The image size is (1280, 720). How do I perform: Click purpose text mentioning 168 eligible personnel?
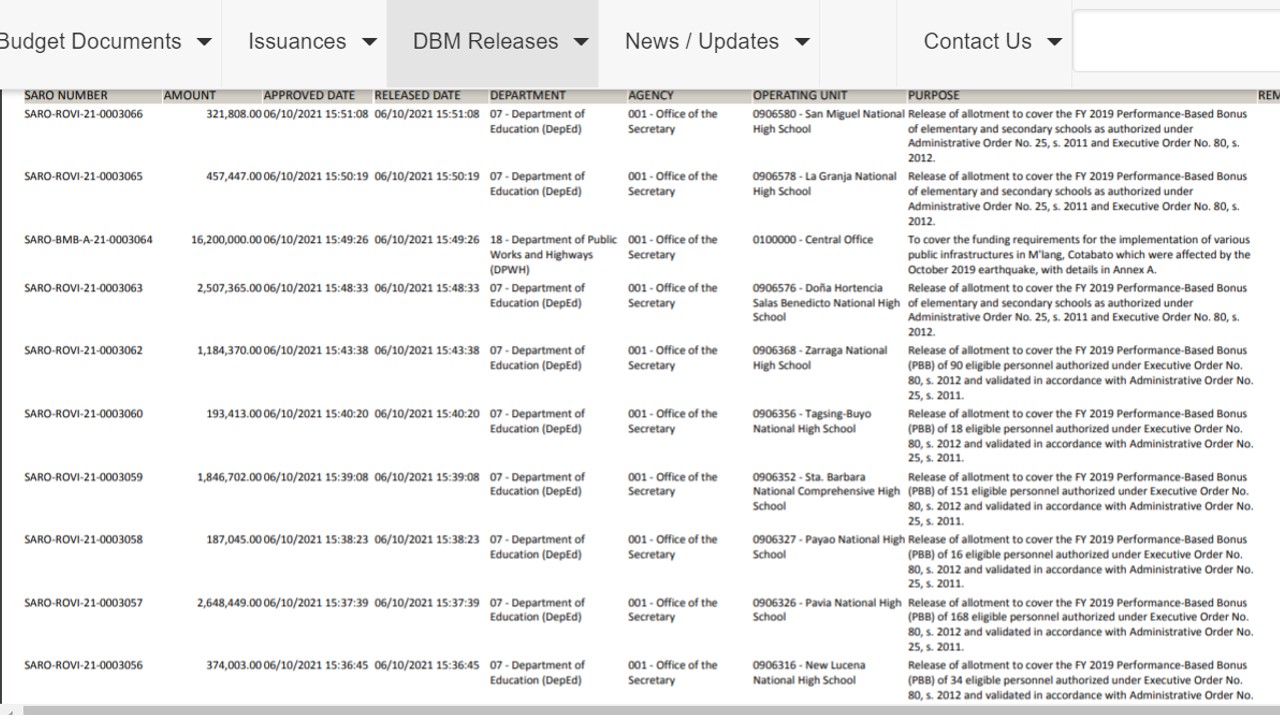pyautogui.click(x=1080, y=625)
